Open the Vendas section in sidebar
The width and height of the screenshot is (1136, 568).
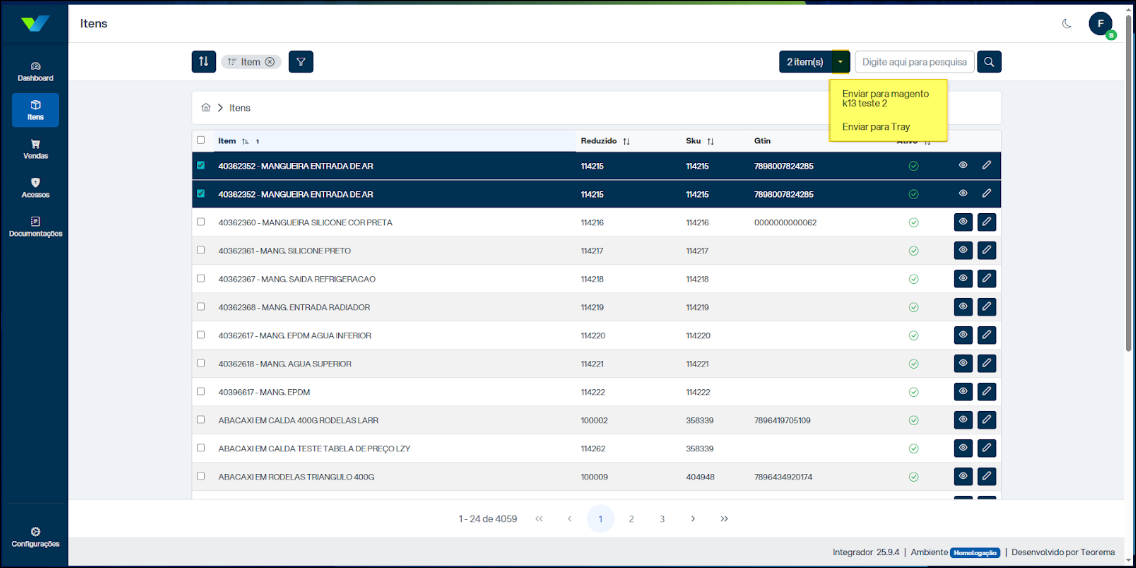(x=36, y=149)
